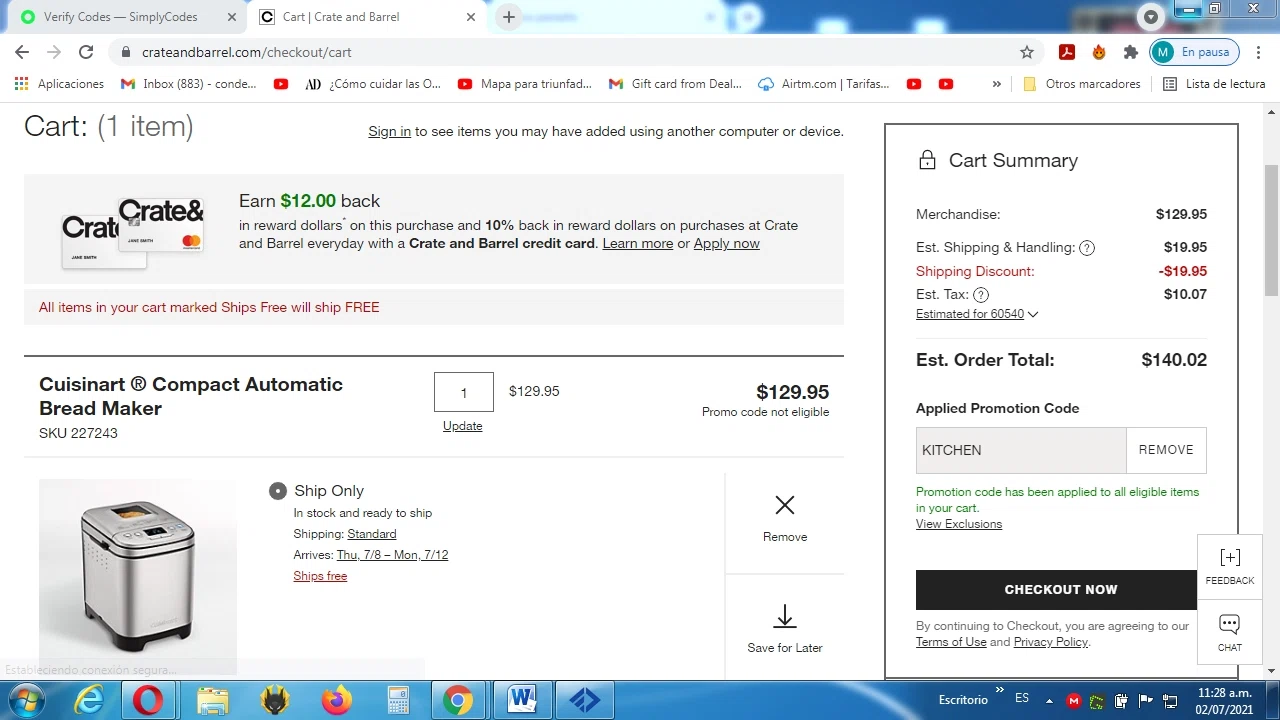Viewport: 1280px width, 720px height.
Task: Reload the Crate and Barrel cart page
Action: coord(86,52)
